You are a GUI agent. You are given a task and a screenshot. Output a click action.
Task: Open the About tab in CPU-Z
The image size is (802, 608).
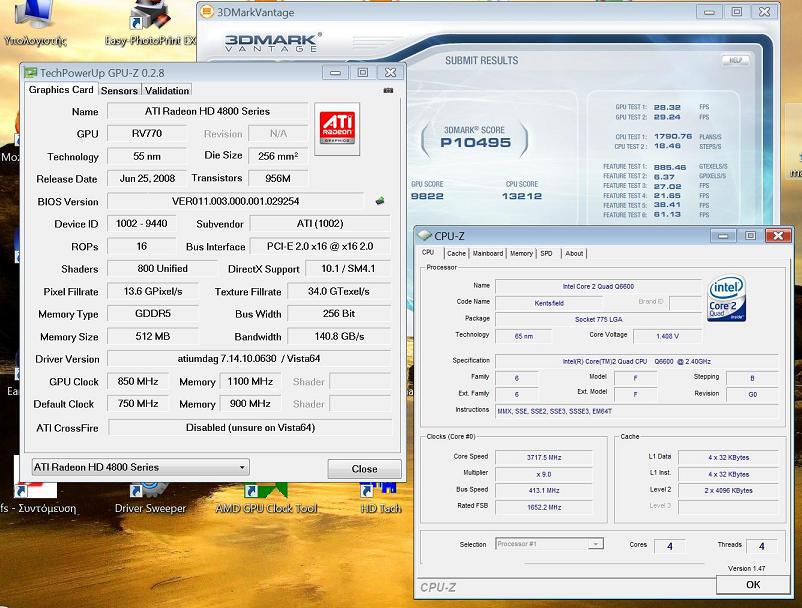[574, 253]
